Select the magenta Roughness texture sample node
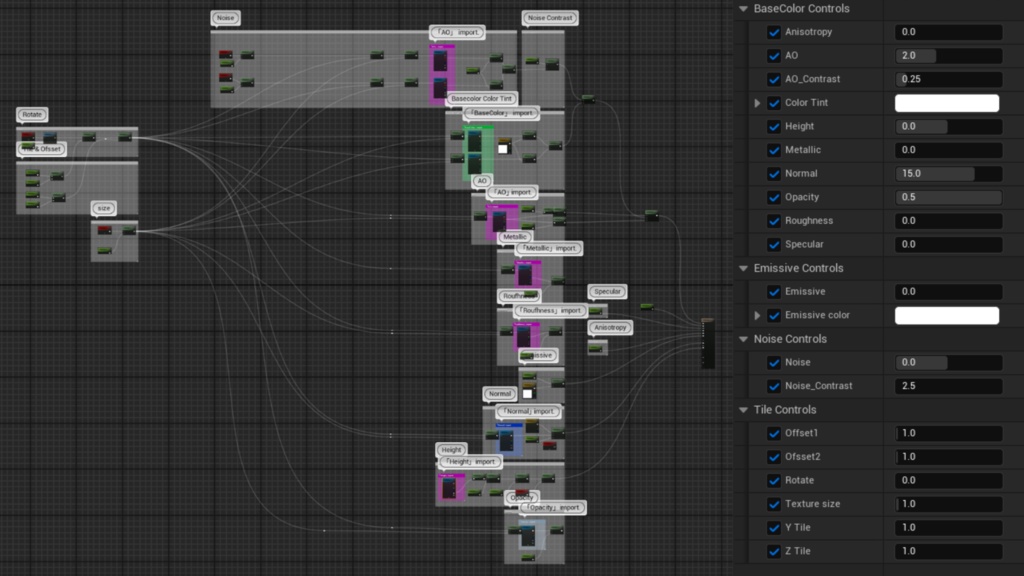Viewport: 1024px width, 576px height. click(524, 336)
